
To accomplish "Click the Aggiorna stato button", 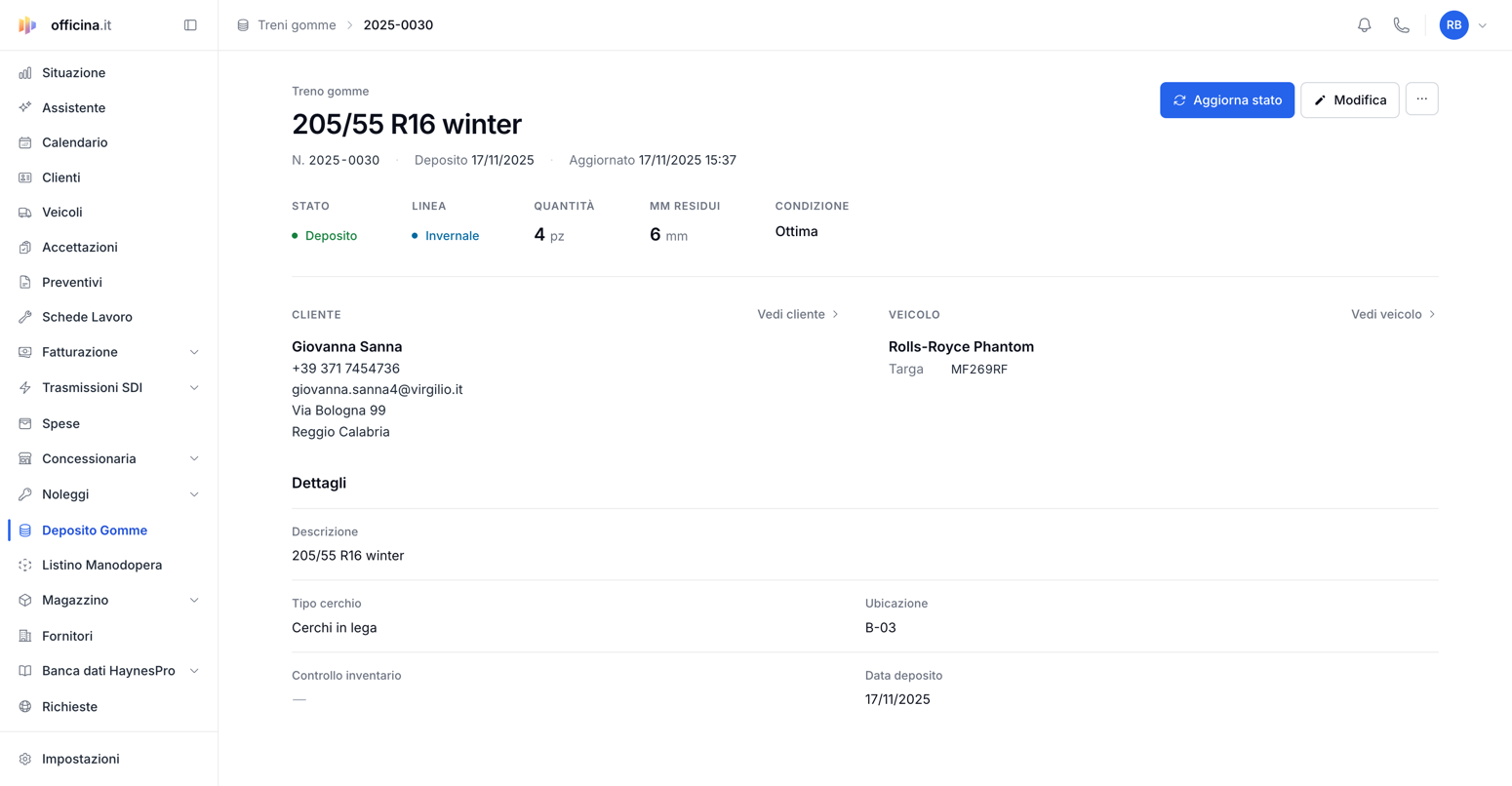I will coord(1227,100).
